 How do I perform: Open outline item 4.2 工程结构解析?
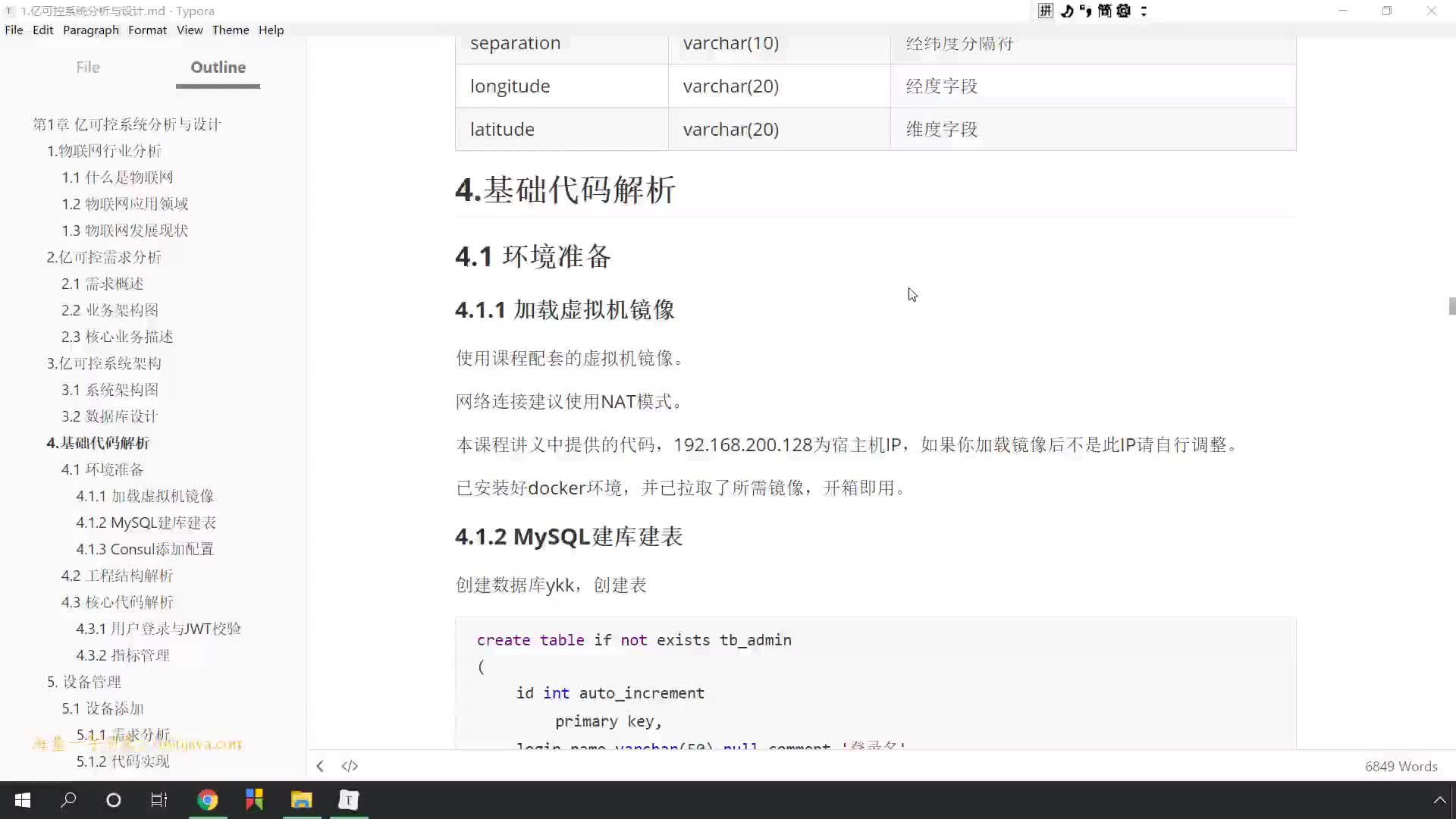point(118,576)
